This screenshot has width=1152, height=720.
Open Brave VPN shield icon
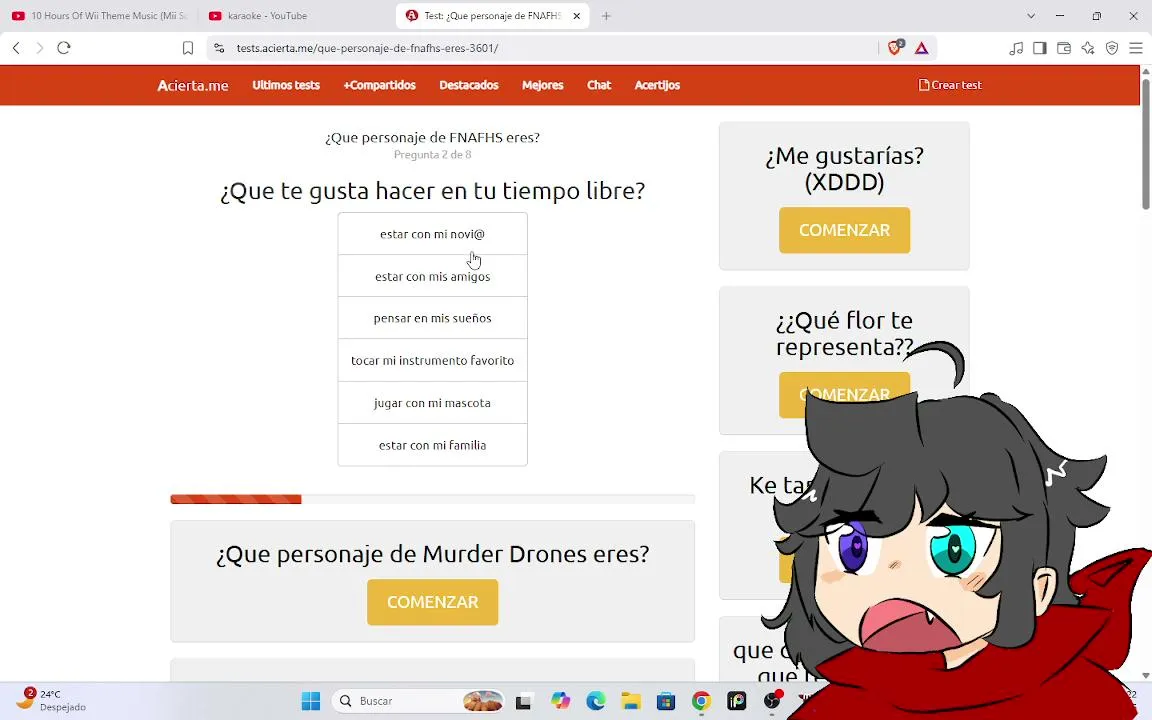click(1112, 48)
